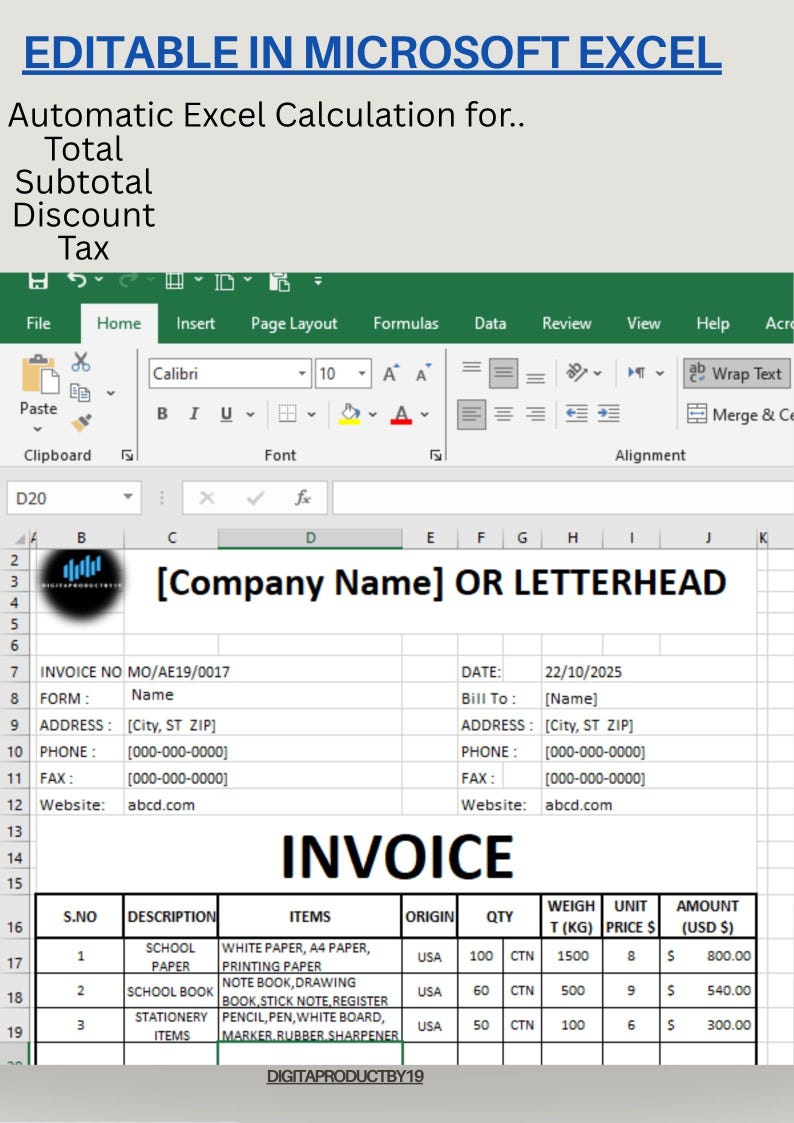The image size is (794, 1123).
Task: Click the date cell 22/10/2025
Action: [649, 672]
